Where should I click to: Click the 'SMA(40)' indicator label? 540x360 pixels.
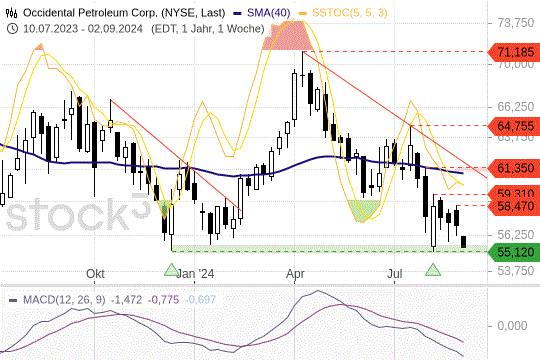pyautogui.click(x=269, y=13)
